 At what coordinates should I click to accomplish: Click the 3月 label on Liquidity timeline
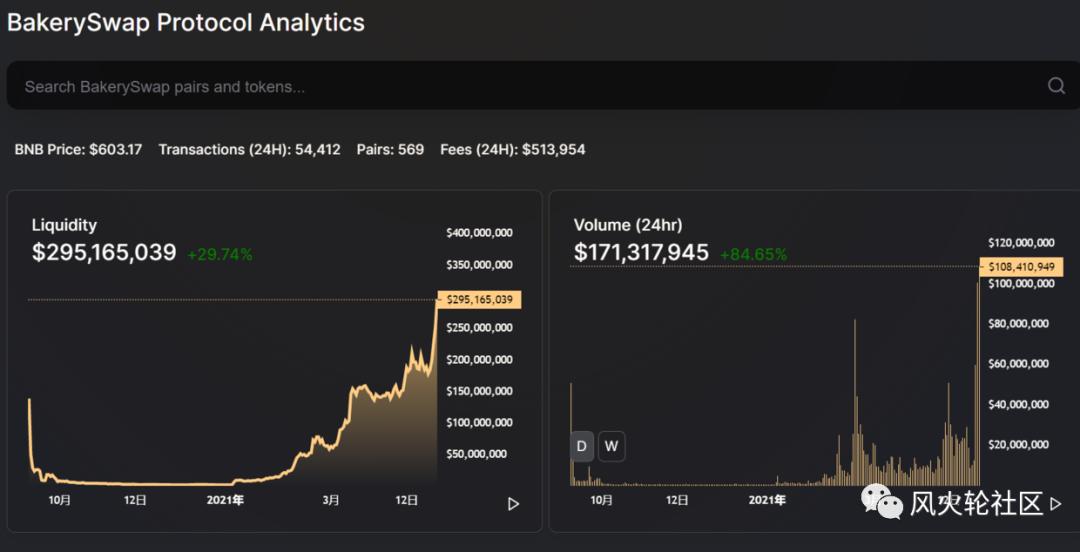tap(331, 499)
